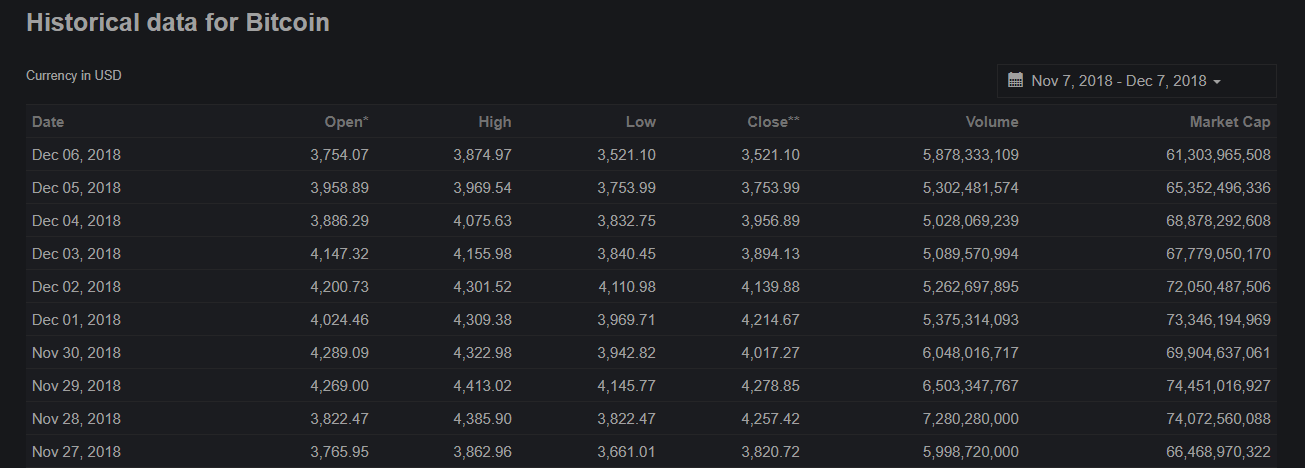1305x468 pixels.
Task: Click the calendar icon in date picker
Action: 1015,81
